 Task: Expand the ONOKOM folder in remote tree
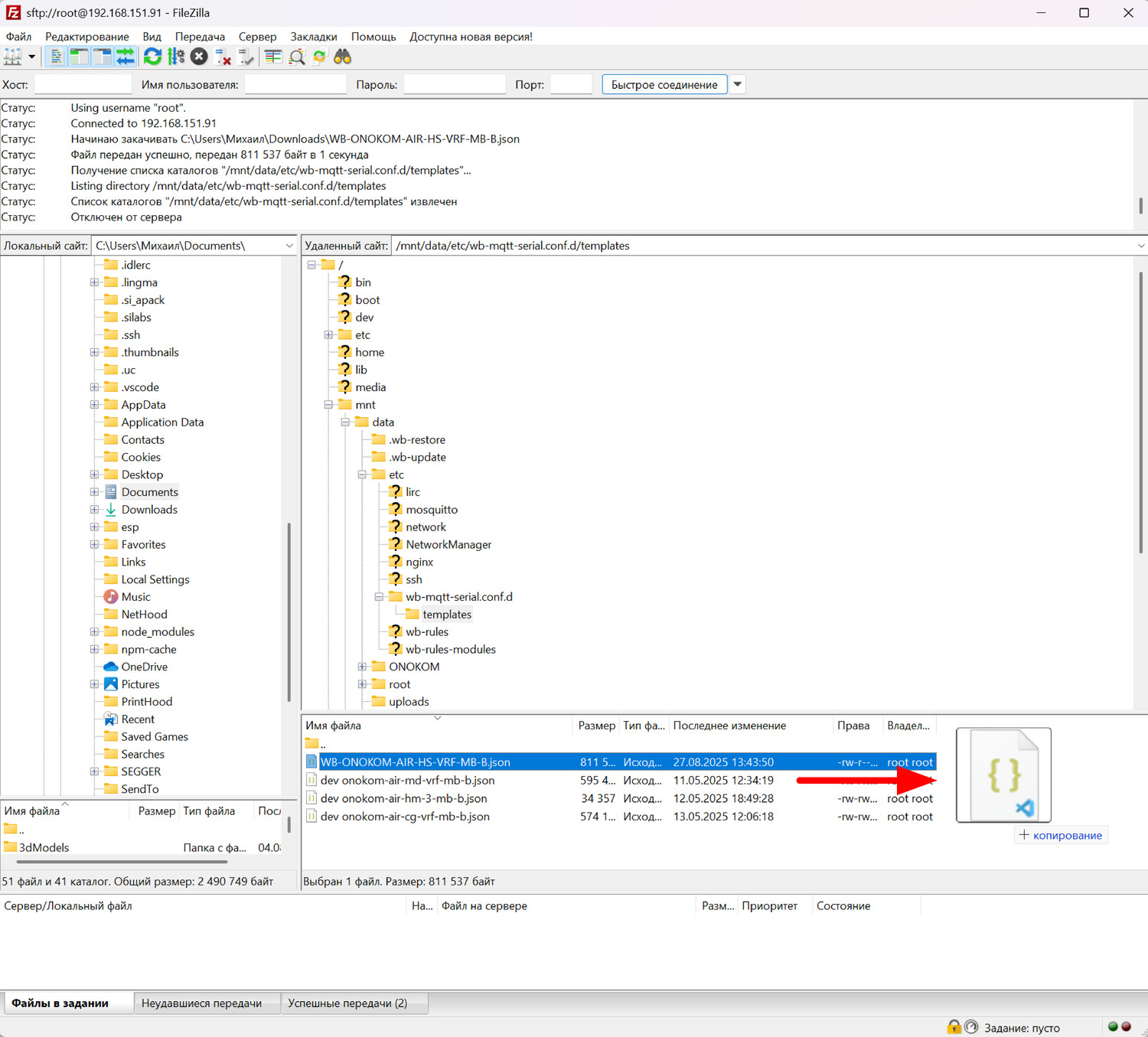362,667
